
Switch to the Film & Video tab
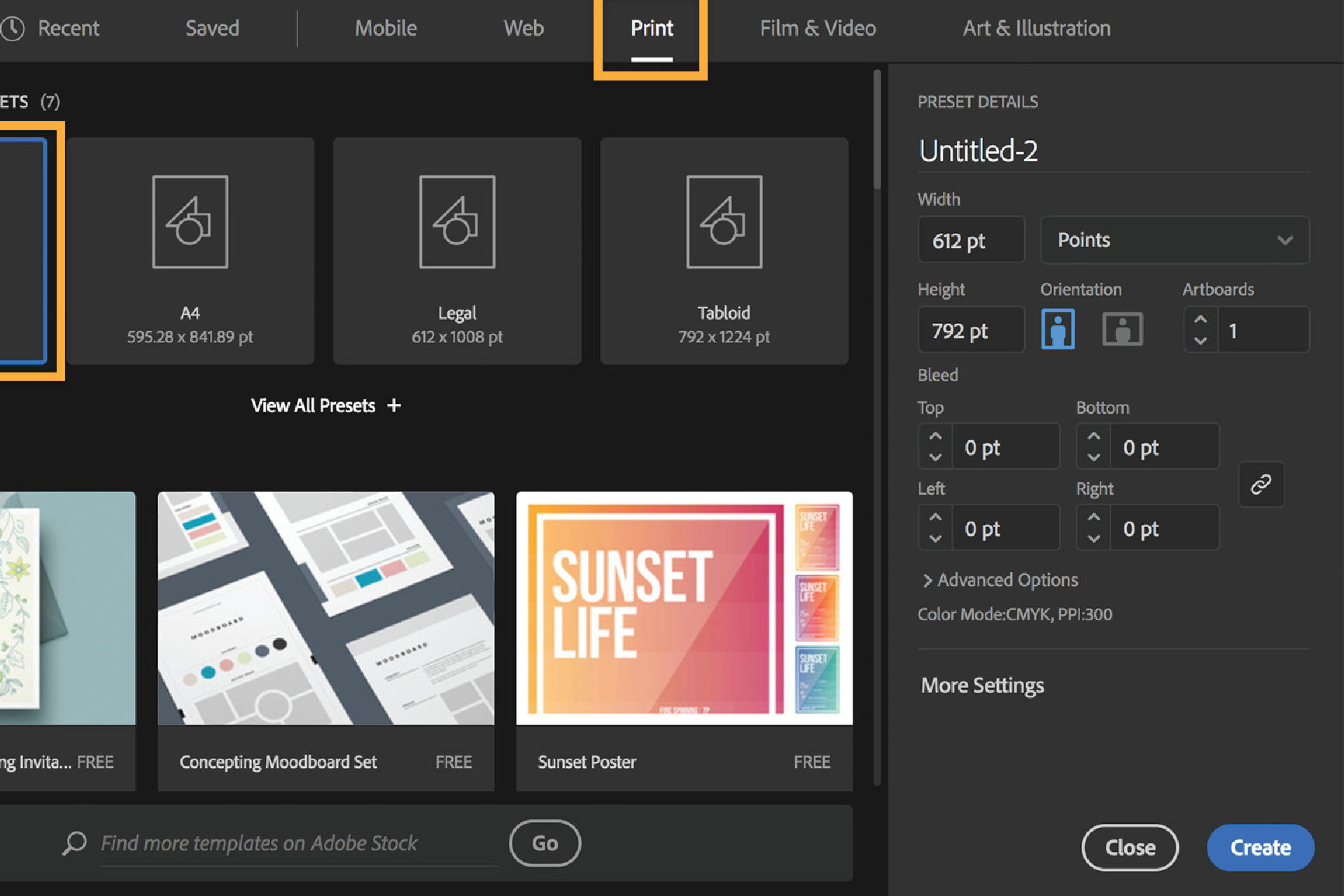818,28
